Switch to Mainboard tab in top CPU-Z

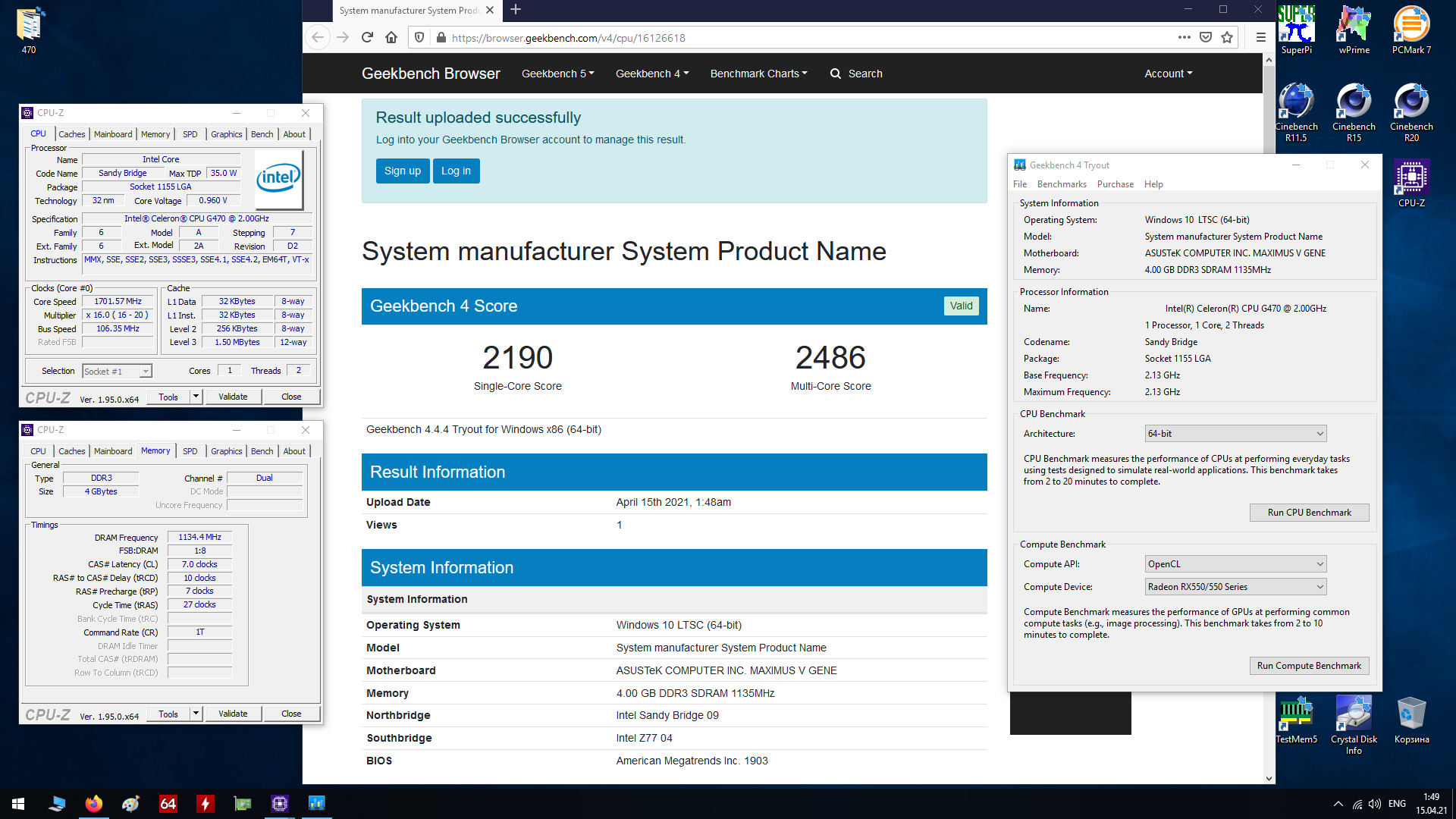tap(113, 134)
